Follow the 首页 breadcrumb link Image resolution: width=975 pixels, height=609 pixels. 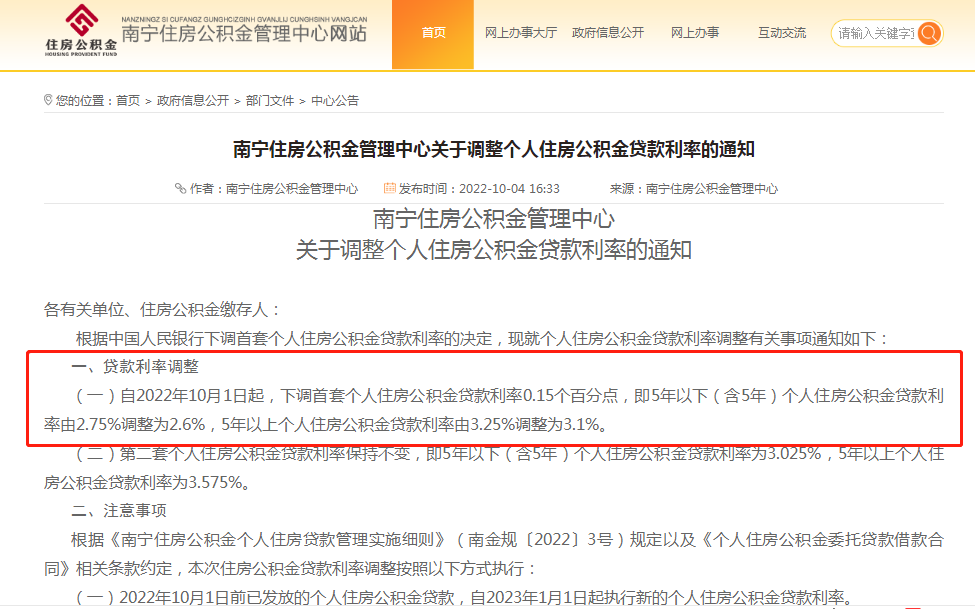point(128,101)
